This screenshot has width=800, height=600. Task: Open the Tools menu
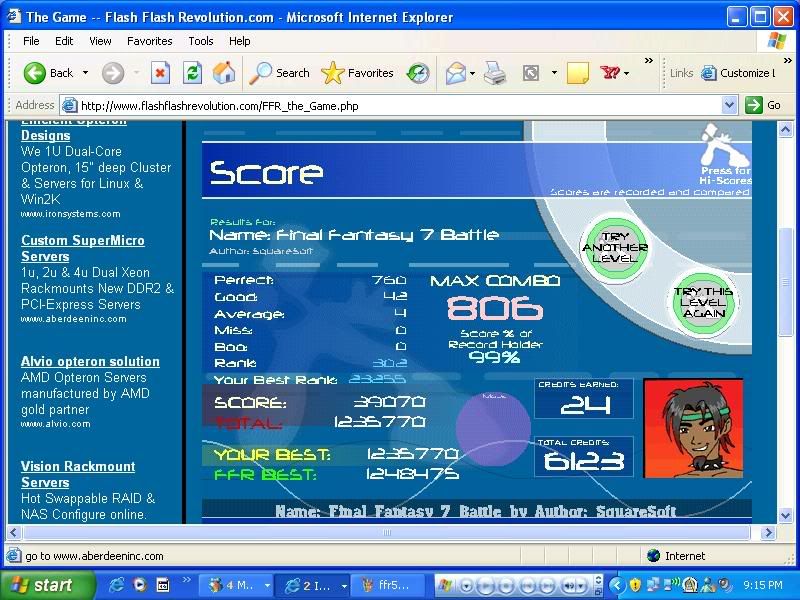click(x=201, y=41)
